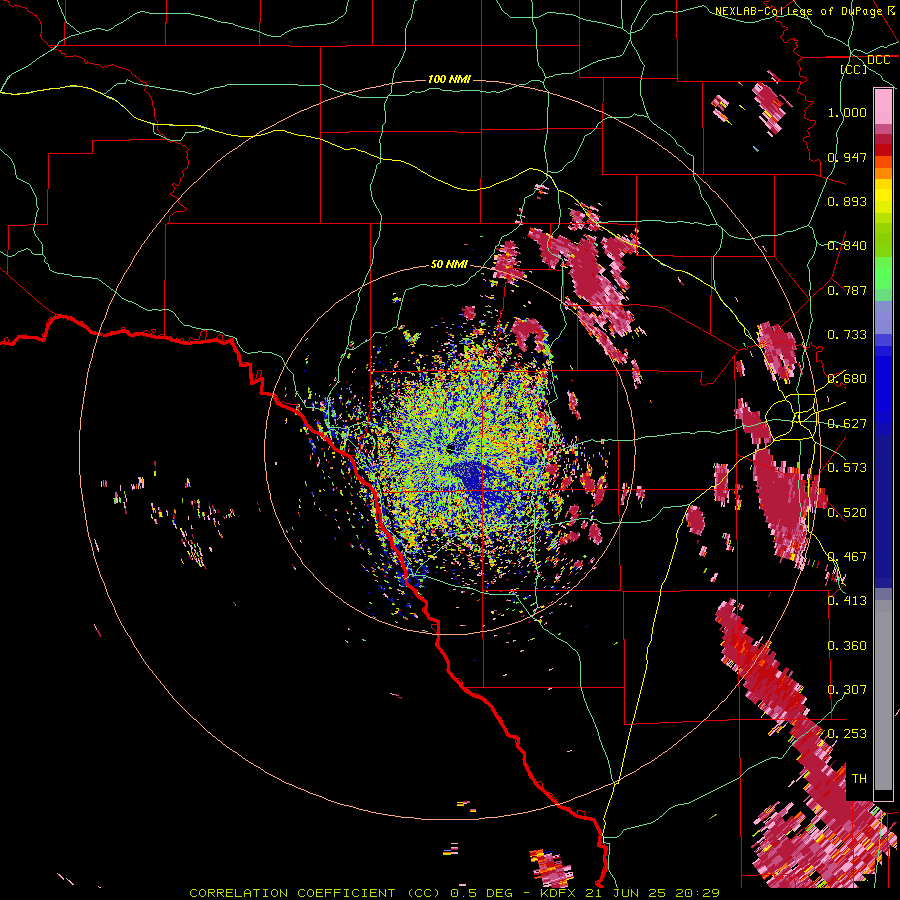The height and width of the screenshot is (900, 900).
Task: Select the 0.733 legend value
Action: [x=847, y=335]
